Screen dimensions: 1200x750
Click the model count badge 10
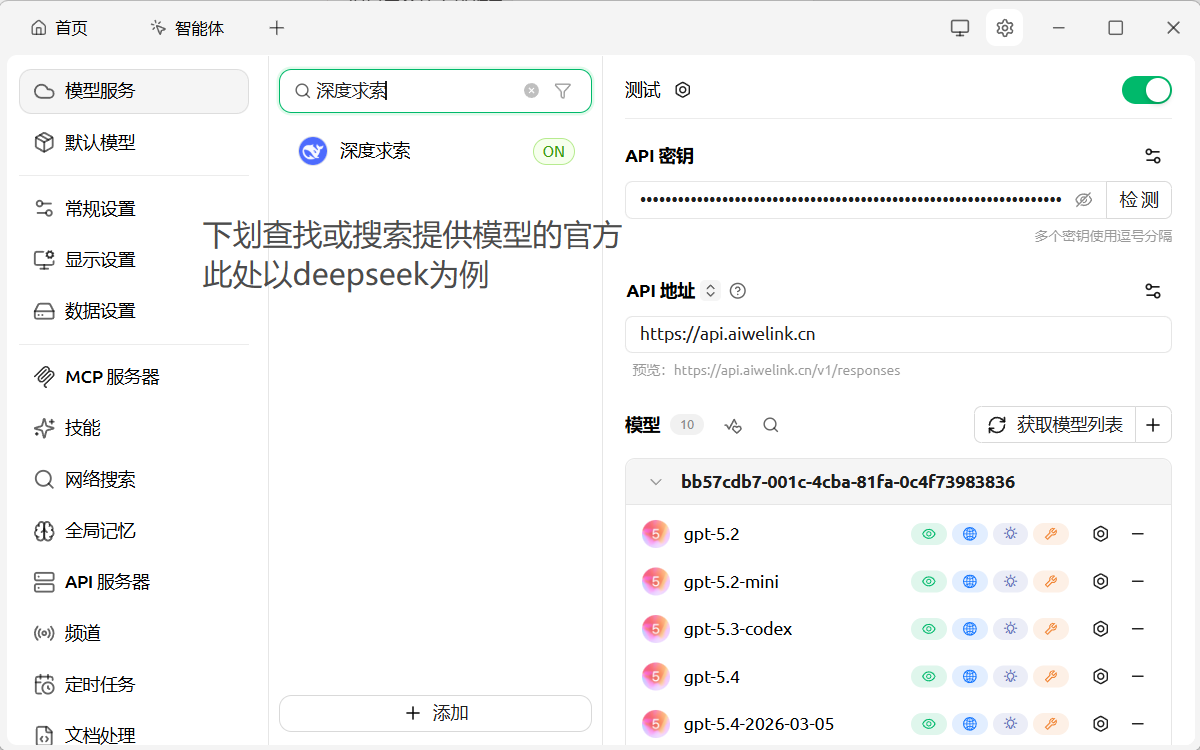click(x=687, y=425)
